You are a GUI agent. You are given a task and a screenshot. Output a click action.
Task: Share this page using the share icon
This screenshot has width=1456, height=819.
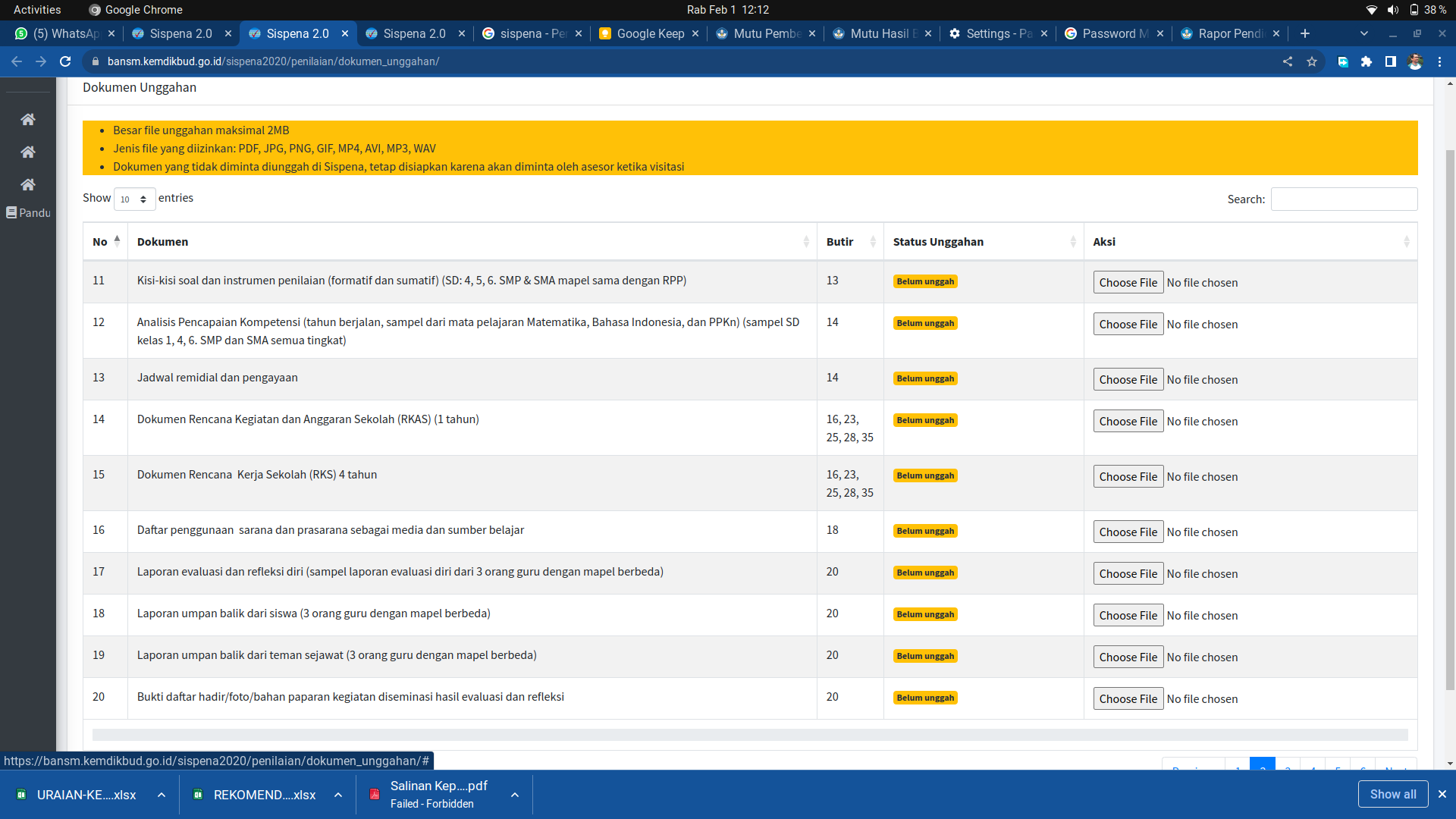[x=1288, y=61]
